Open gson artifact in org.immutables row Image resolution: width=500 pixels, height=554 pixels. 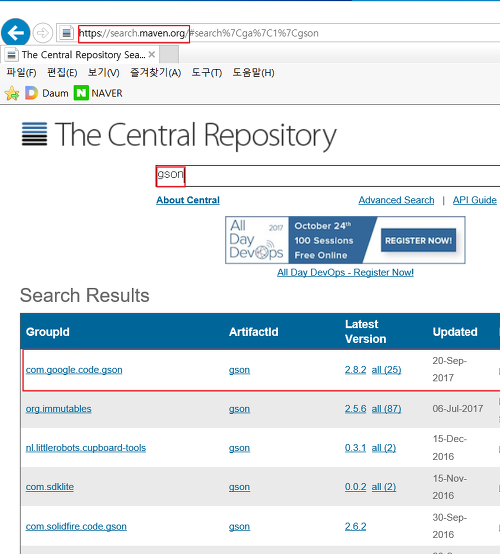click(x=239, y=409)
